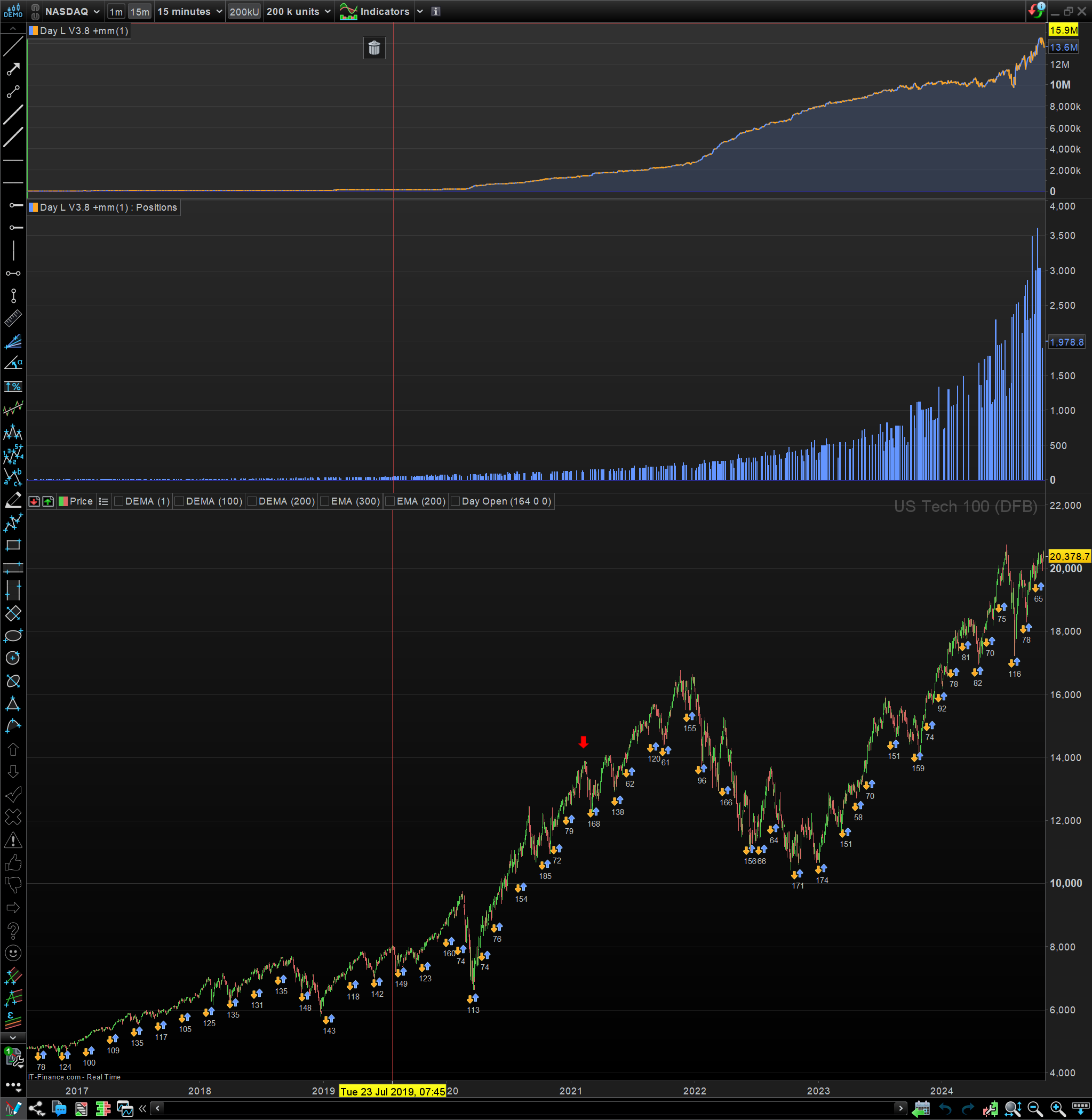This screenshot has width=1092, height=1120.
Task: Enable the EMA (300) checkbox
Action: [x=325, y=501]
